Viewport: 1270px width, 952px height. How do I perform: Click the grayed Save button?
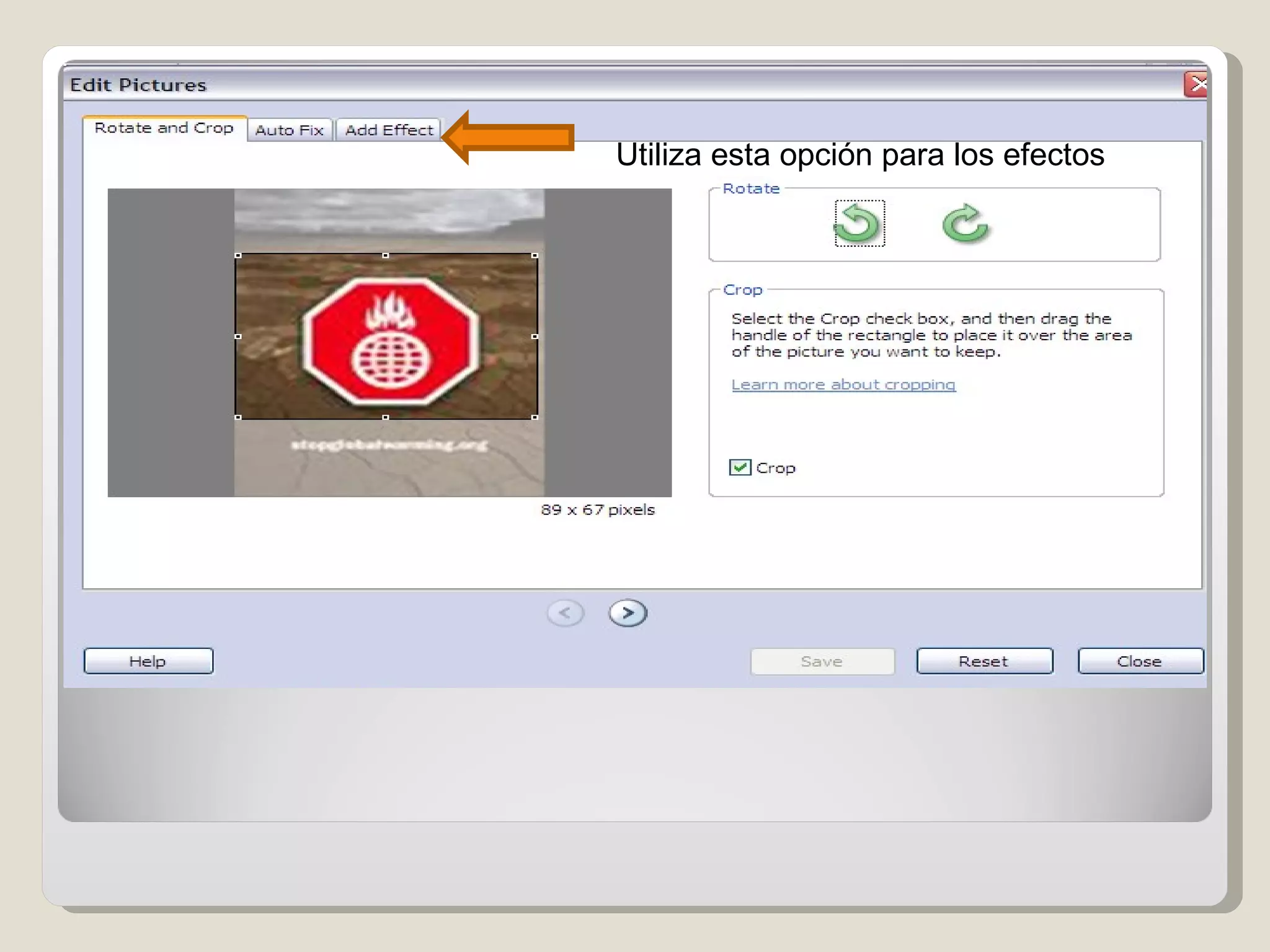tap(822, 661)
